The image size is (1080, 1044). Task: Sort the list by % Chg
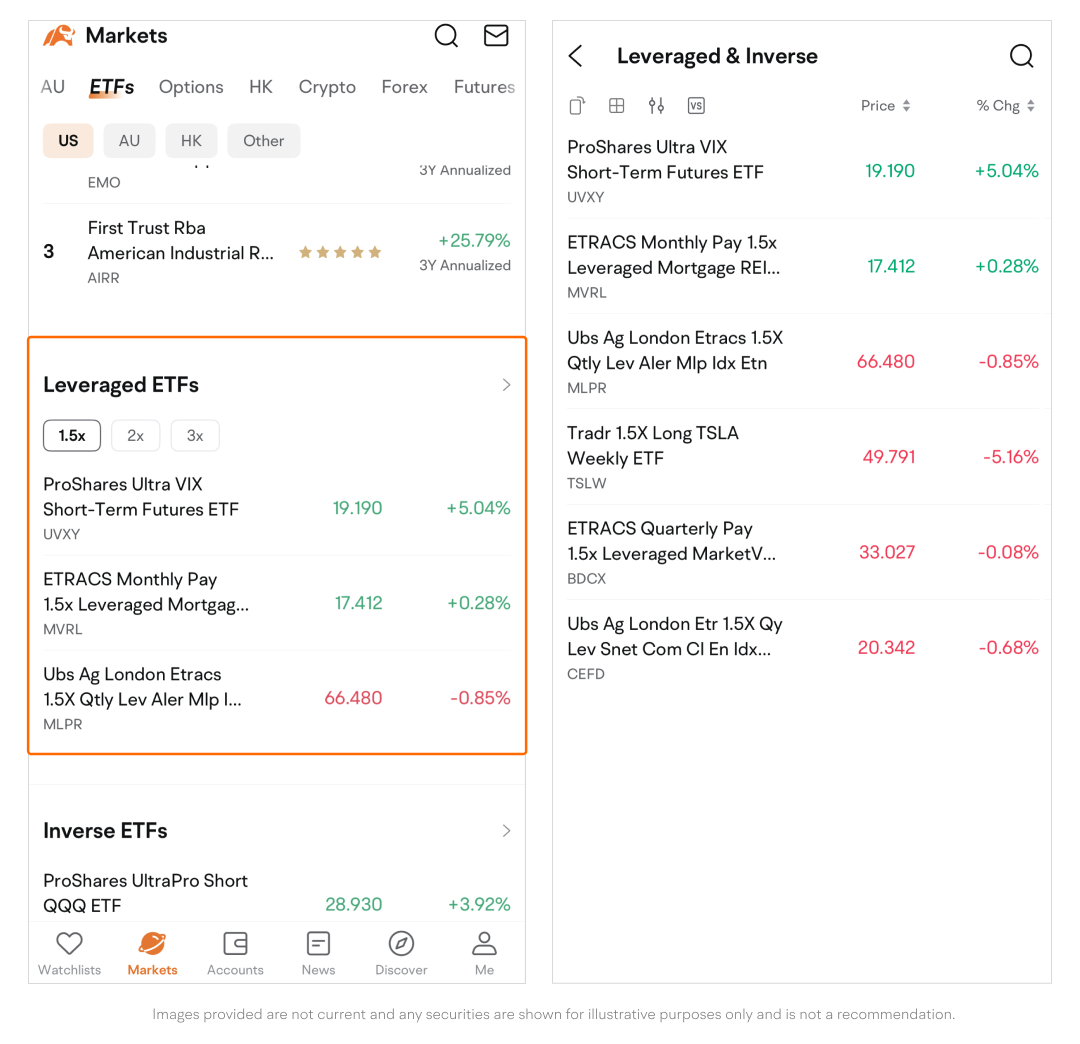tap(1005, 106)
